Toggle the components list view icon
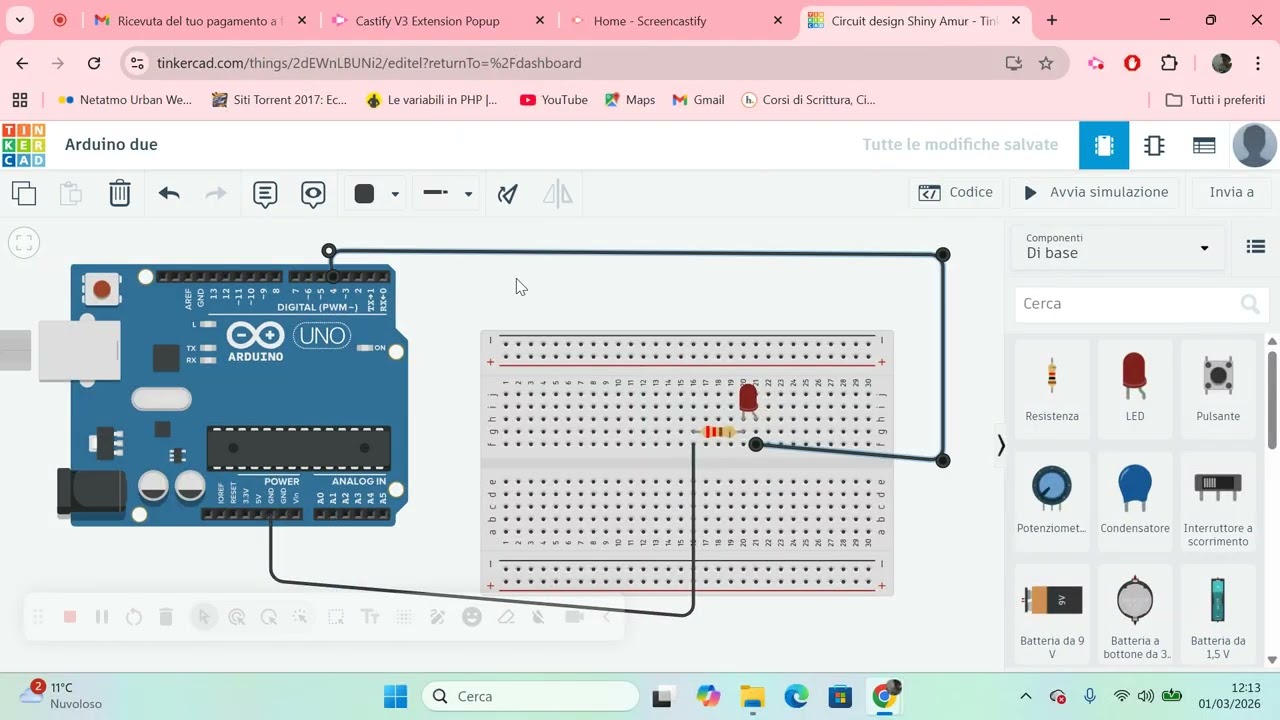Screen dimensions: 1280x720 (x=1256, y=246)
